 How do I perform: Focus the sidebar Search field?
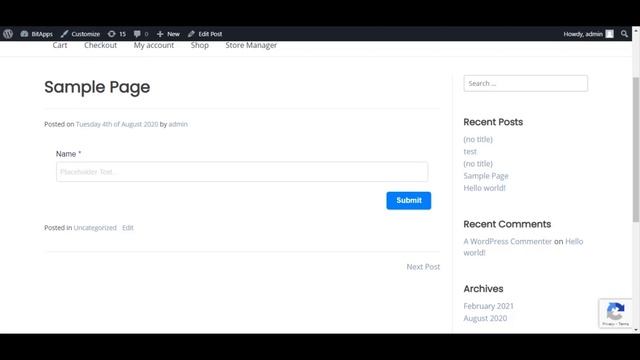(x=526, y=83)
